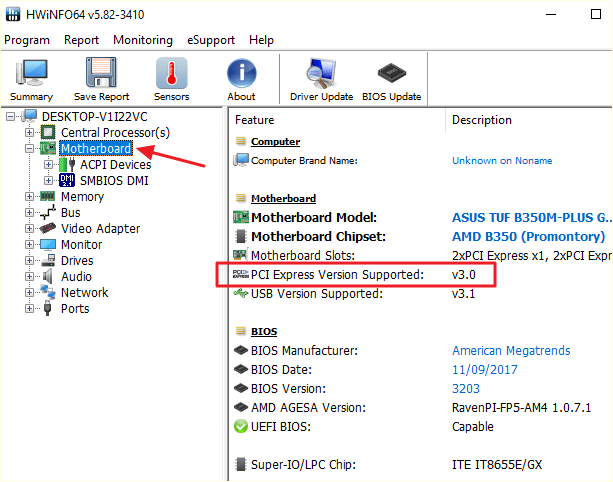Select the SMBIOS DMI tree label

(x=114, y=181)
